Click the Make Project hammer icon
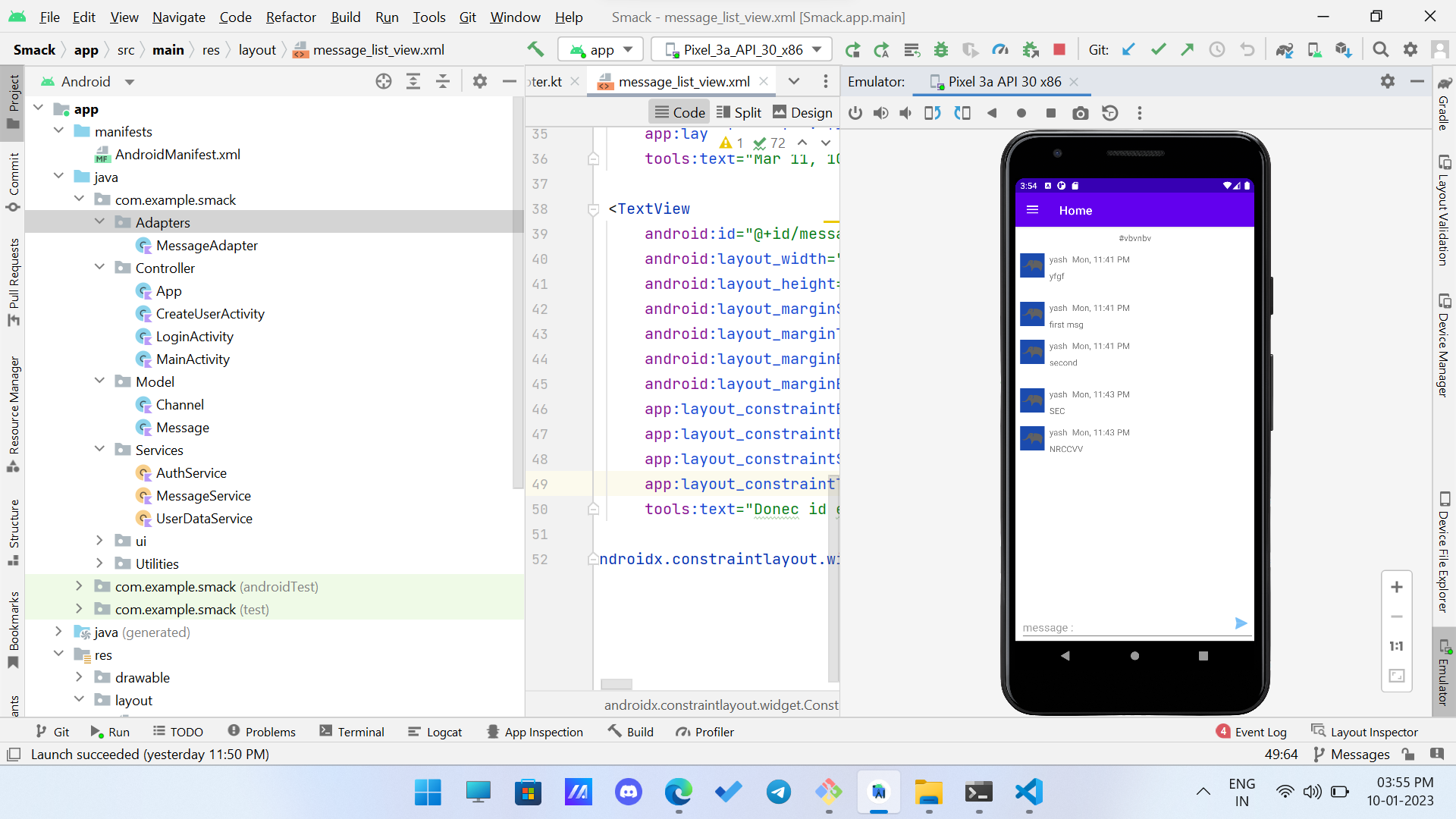Viewport: 1456px width, 819px height. pyautogui.click(x=535, y=50)
